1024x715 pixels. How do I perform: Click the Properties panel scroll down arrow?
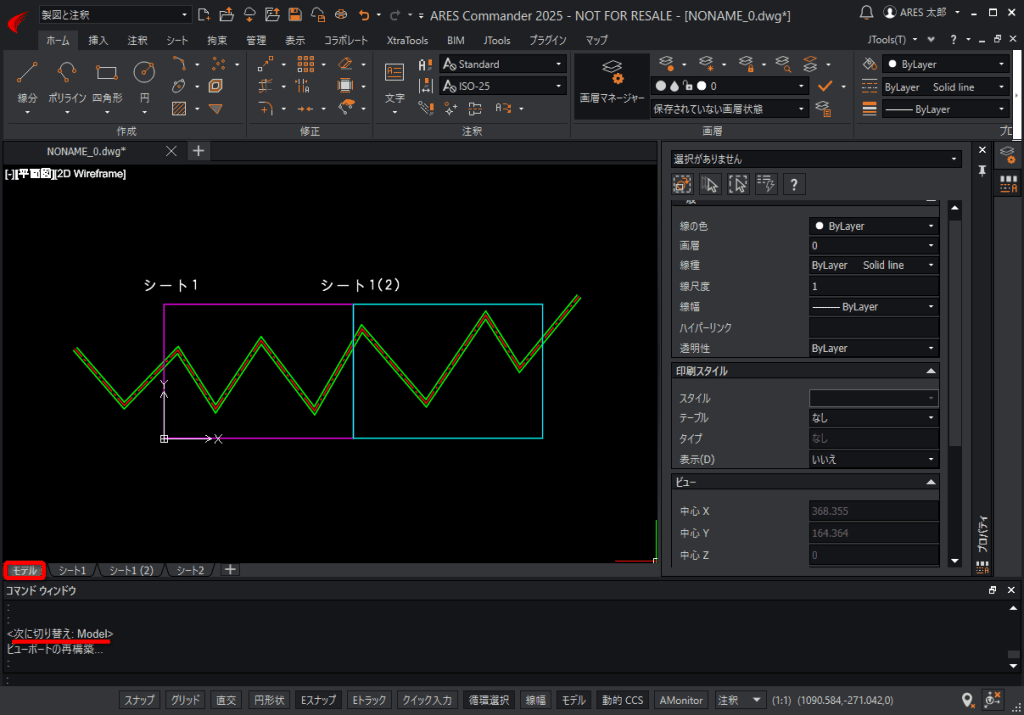coord(955,560)
